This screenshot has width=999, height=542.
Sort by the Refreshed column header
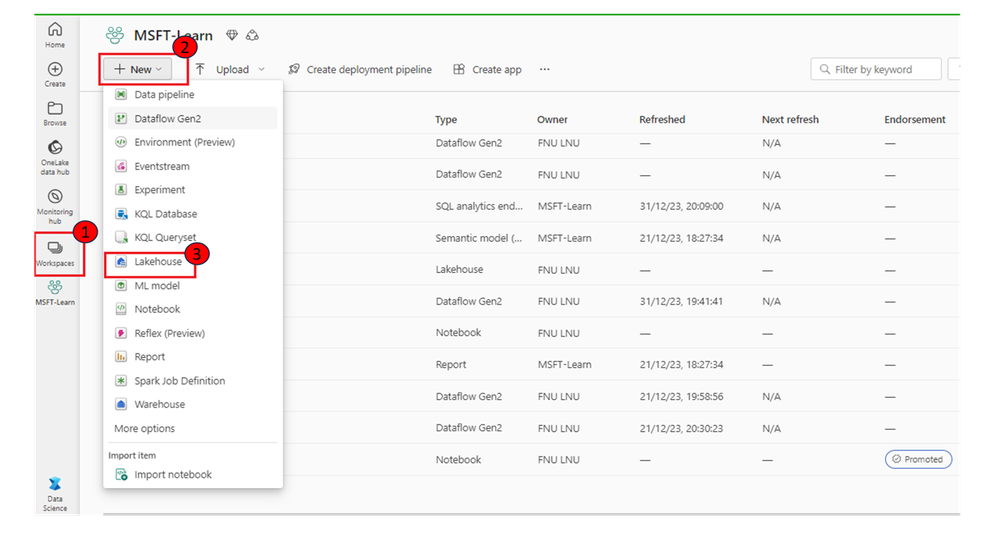[x=662, y=120]
